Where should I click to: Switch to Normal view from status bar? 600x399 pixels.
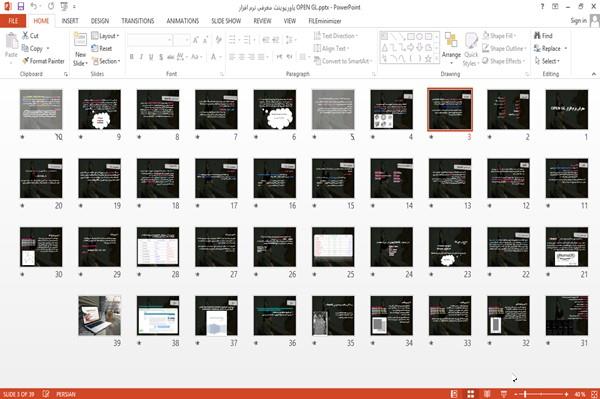(x=454, y=394)
